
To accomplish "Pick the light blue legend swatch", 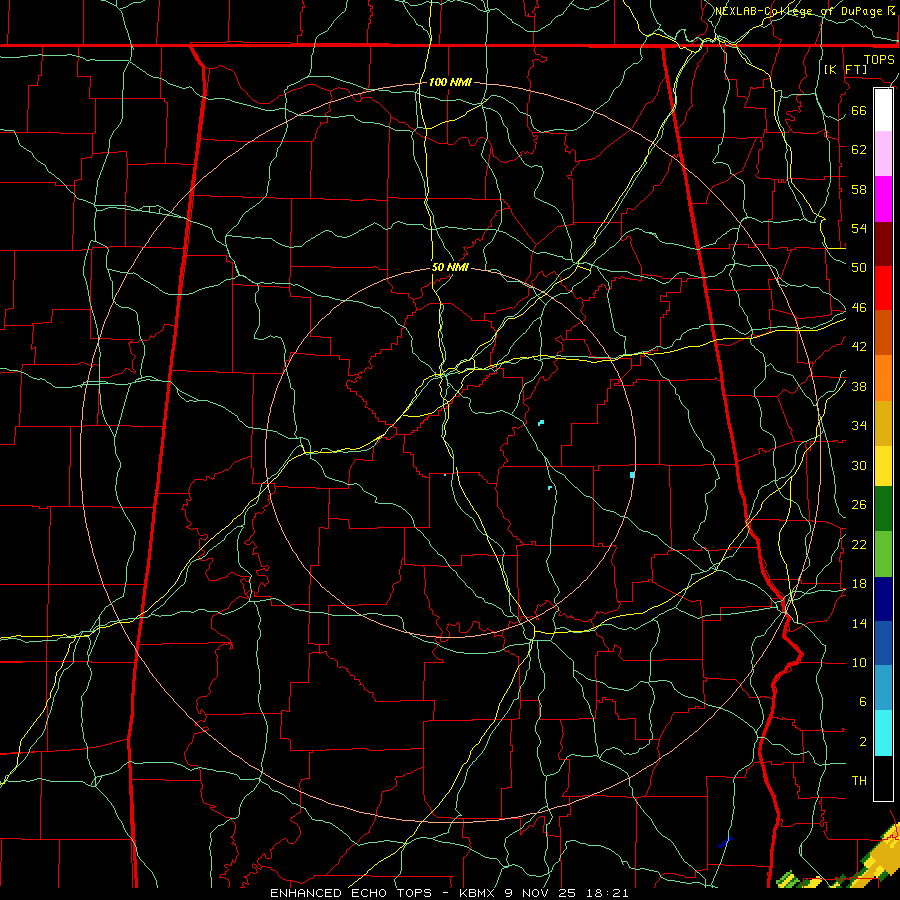I will (x=883, y=688).
